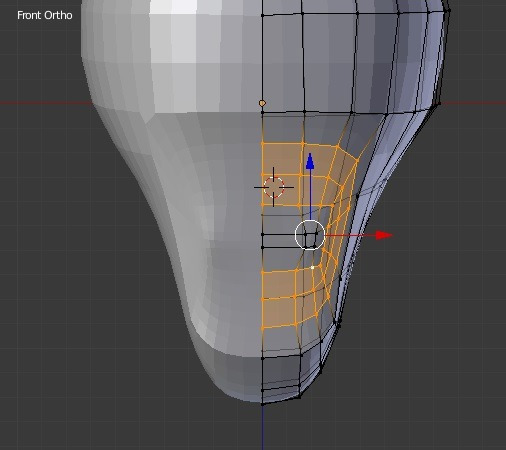This screenshot has width=506, height=450.
Task: Select the vertex just below the origin dot
Action: [262, 113]
